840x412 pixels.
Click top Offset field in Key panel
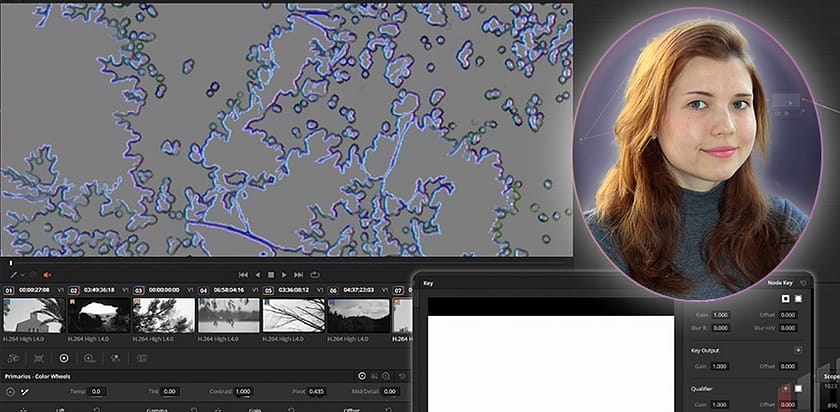point(788,315)
